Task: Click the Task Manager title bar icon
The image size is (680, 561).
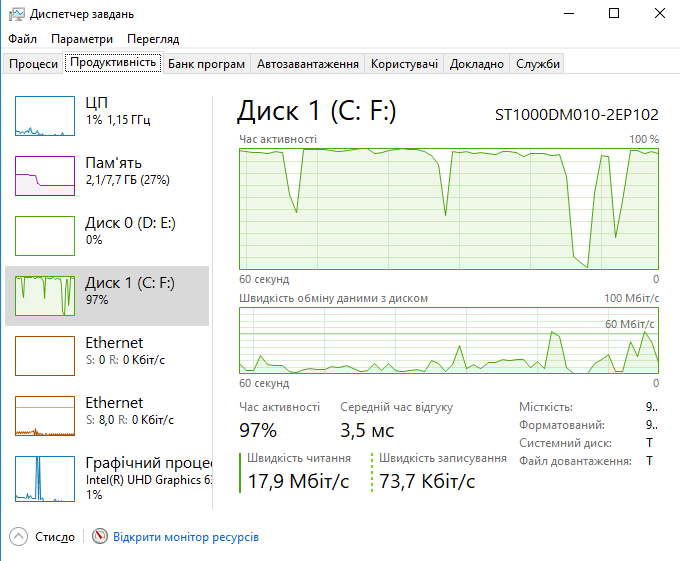Action: coord(16,14)
